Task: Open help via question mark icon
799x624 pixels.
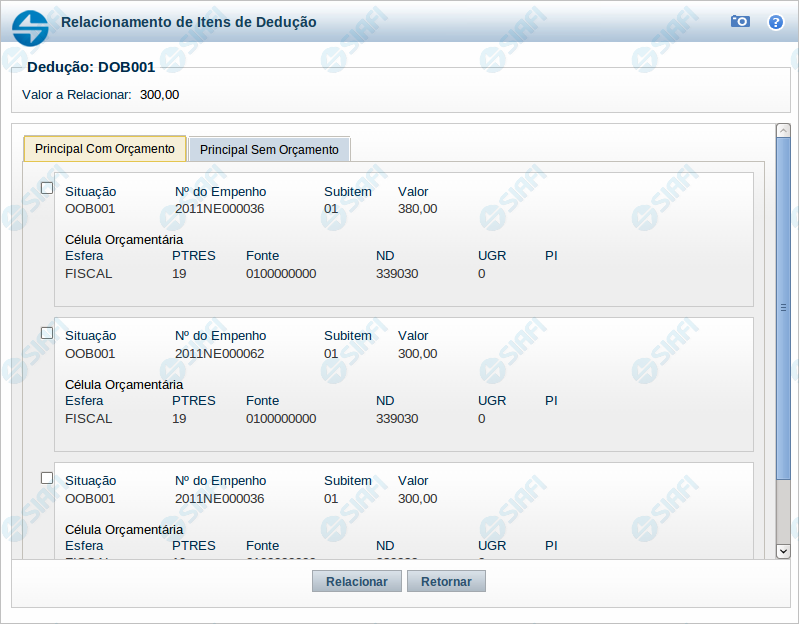Action: [775, 21]
